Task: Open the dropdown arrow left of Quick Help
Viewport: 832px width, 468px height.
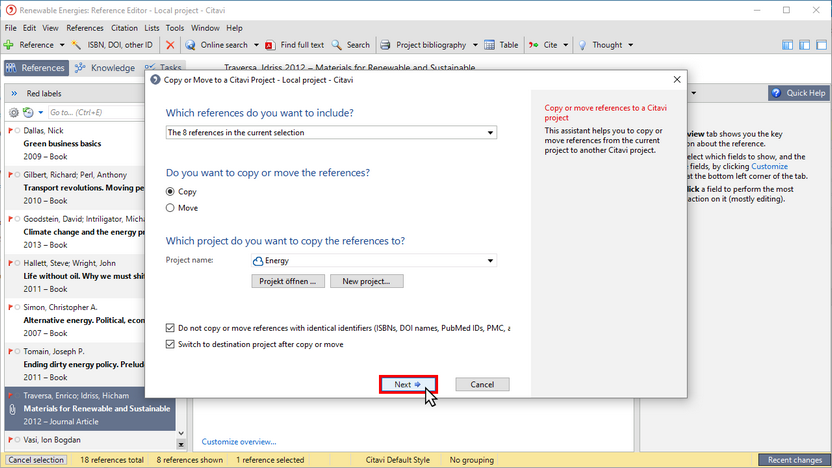Action: [x=693, y=93]
